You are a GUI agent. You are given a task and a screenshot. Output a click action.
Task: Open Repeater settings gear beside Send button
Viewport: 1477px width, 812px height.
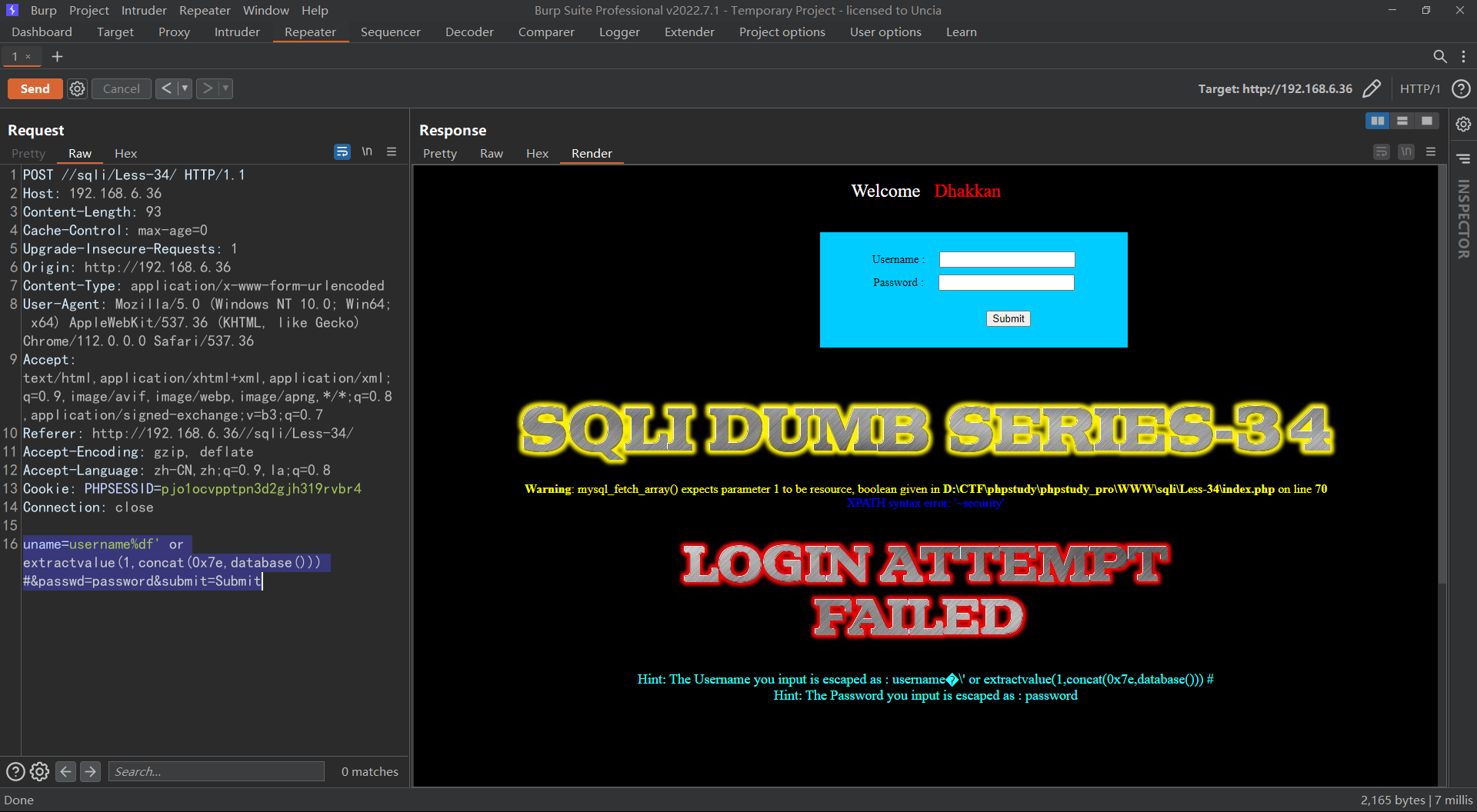click(x=77, y=88)
